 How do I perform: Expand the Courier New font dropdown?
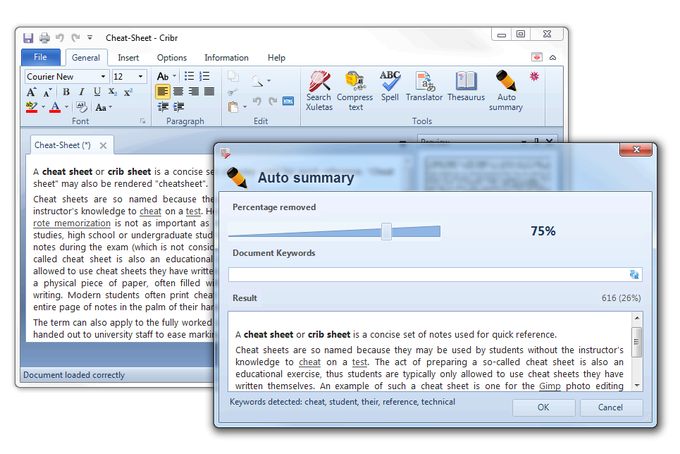click(103, 77)
